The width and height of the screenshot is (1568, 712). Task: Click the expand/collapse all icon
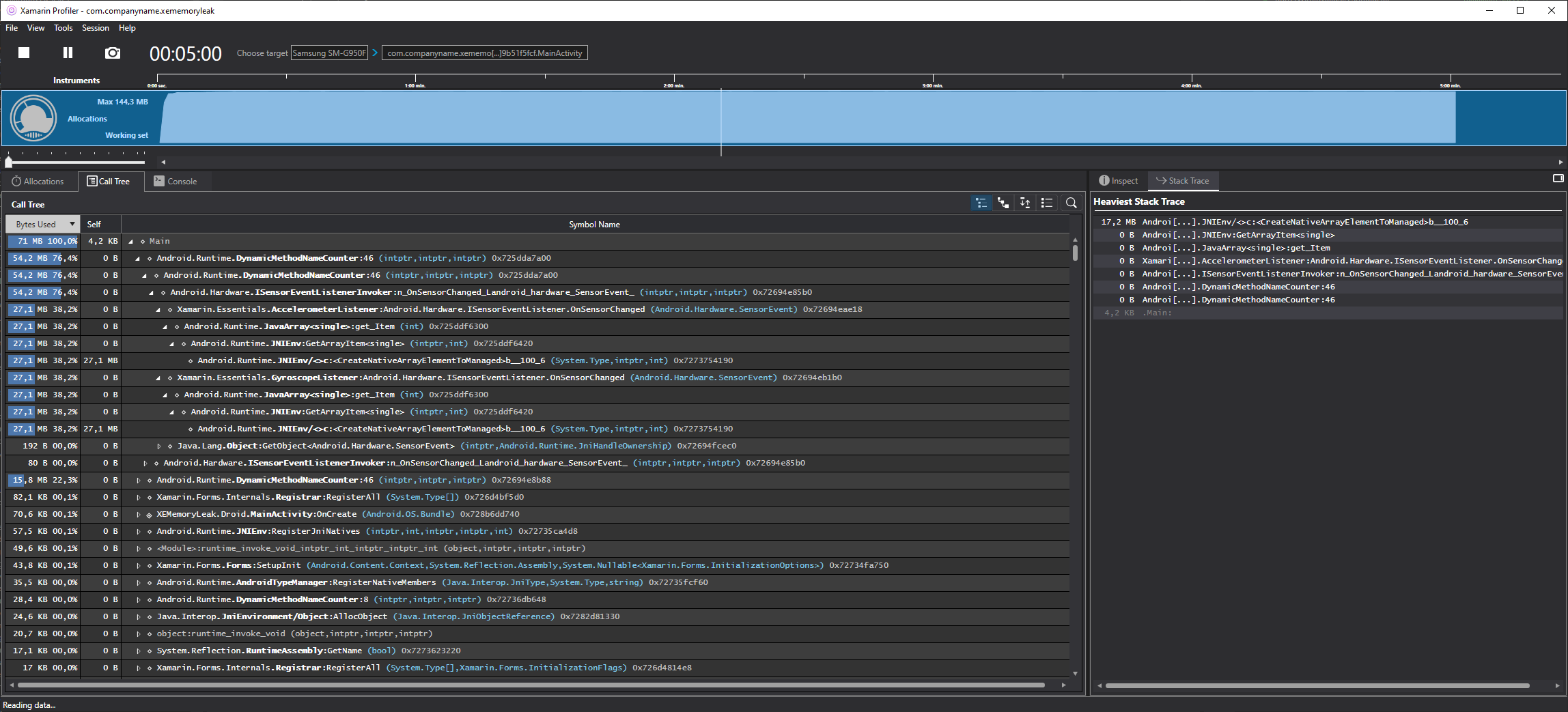coord(1024,203)
